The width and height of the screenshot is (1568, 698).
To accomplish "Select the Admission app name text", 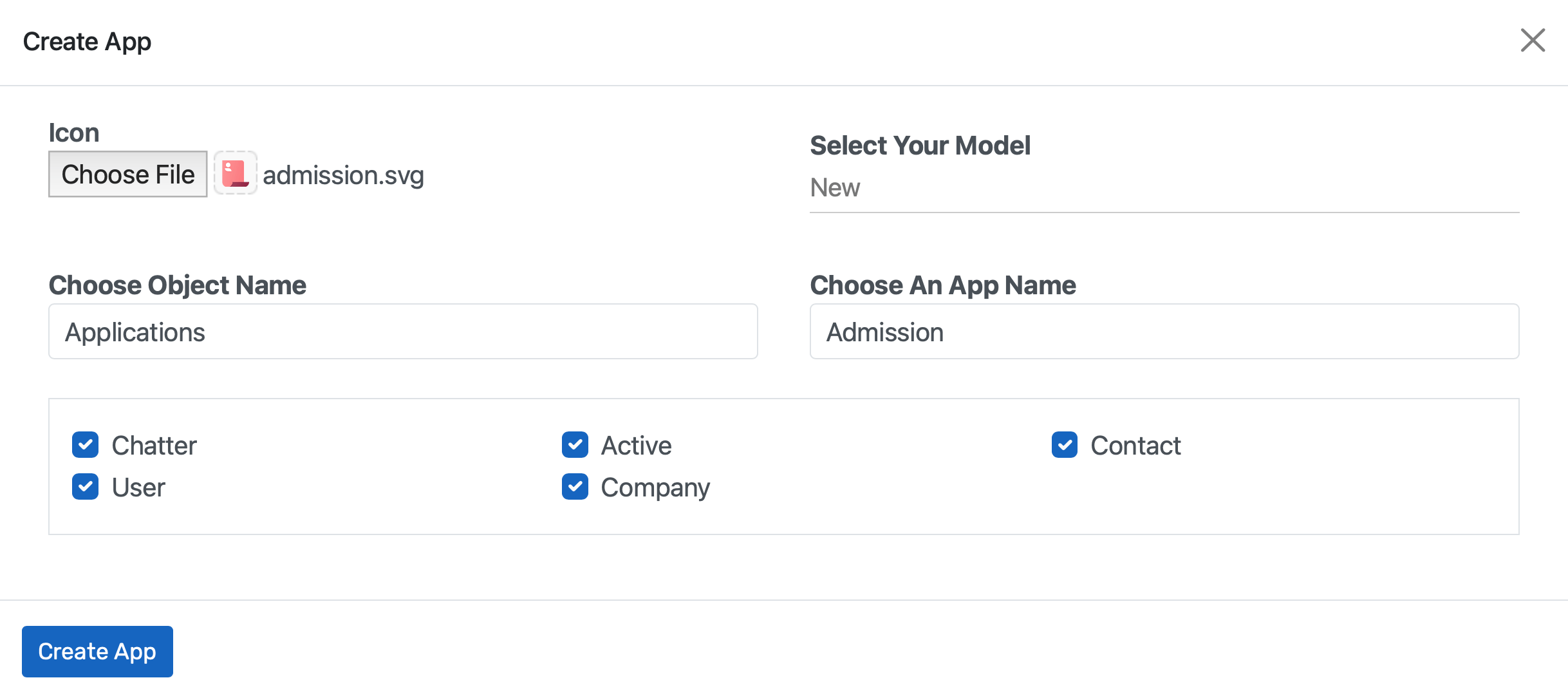I will tap(884, 332).
